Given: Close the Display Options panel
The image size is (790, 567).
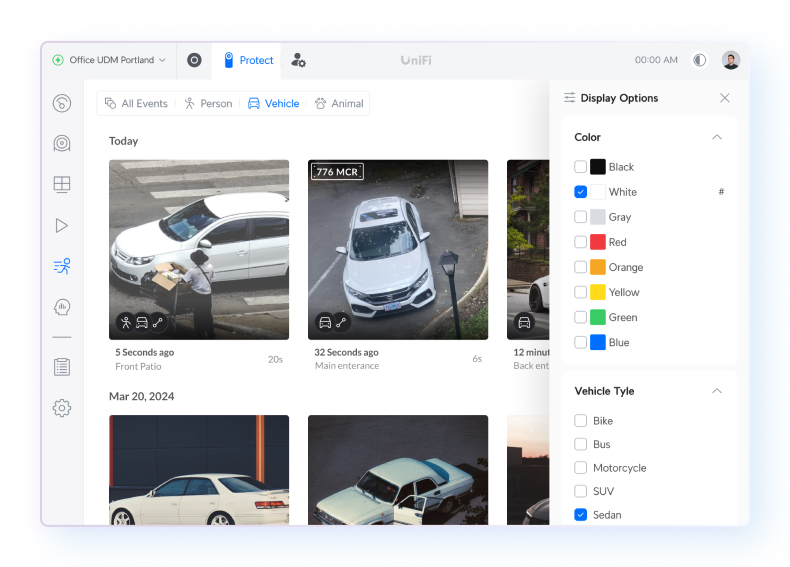Looking at the screenshot, I should click(725, 98).
